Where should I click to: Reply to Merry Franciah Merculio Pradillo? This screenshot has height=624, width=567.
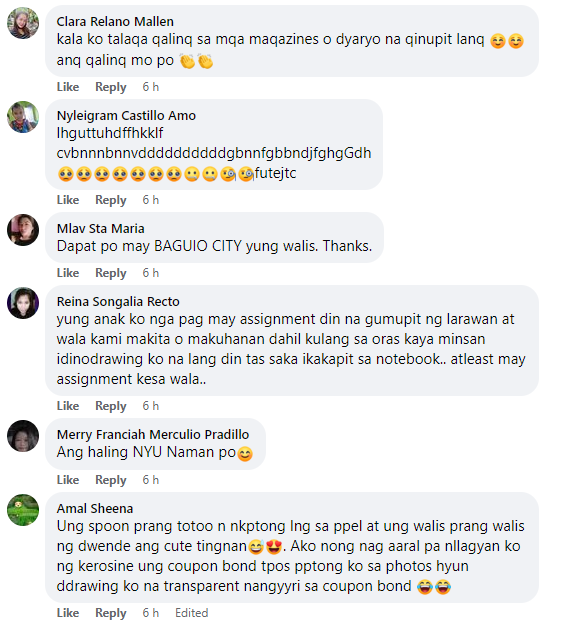pos(111,480)
